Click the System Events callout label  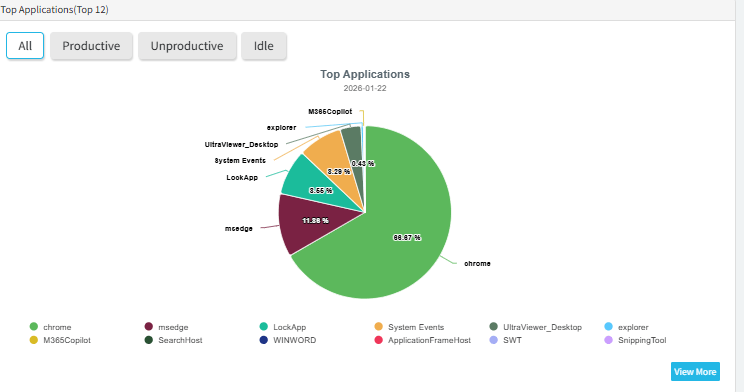(x=240, y=160)
